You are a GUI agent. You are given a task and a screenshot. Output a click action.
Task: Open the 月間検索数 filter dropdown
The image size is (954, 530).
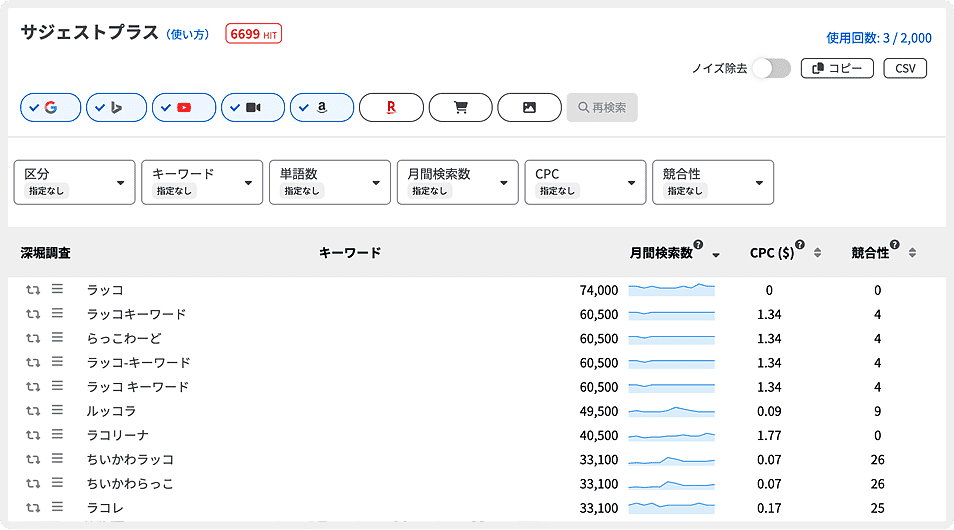(458, 183)
